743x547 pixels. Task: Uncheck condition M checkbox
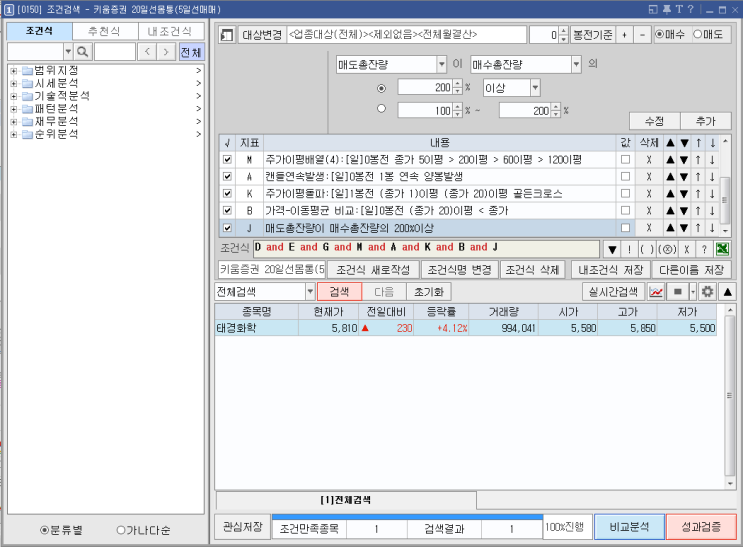tap(227, 160)
